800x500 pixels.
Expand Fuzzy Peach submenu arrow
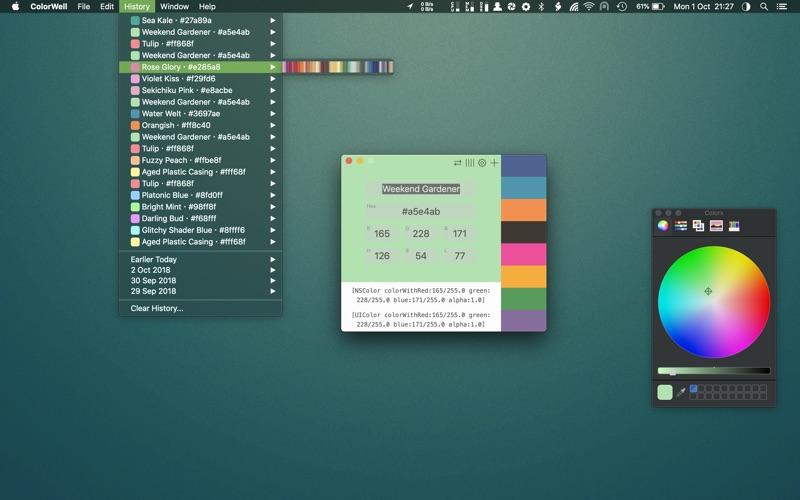pos(272,160)
